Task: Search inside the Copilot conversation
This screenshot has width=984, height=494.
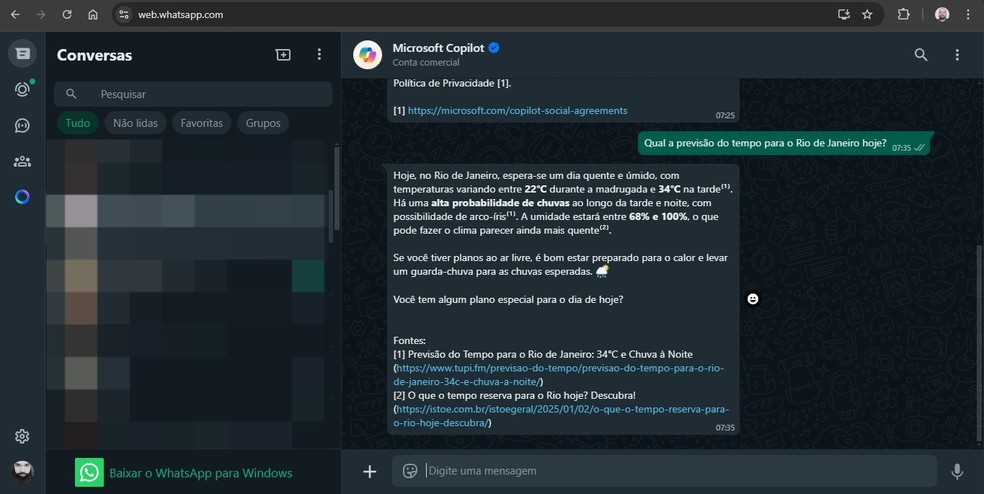Action: pyautogui.click(x=921, y=55)
